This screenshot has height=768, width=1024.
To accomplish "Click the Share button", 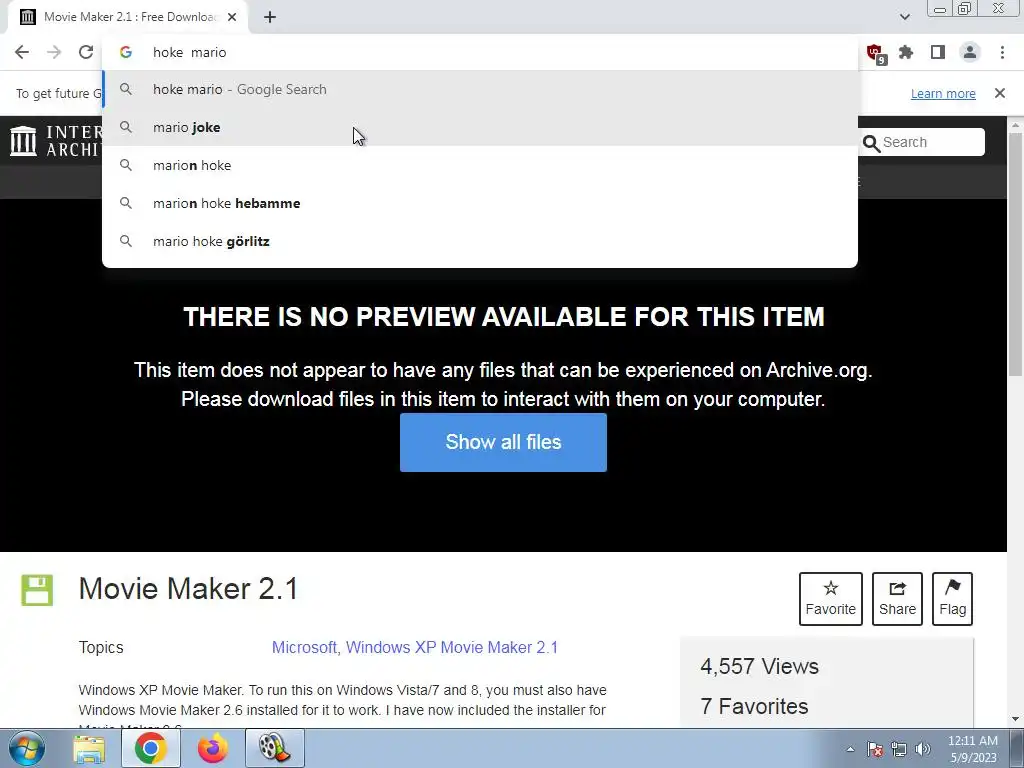I will 897,599.
